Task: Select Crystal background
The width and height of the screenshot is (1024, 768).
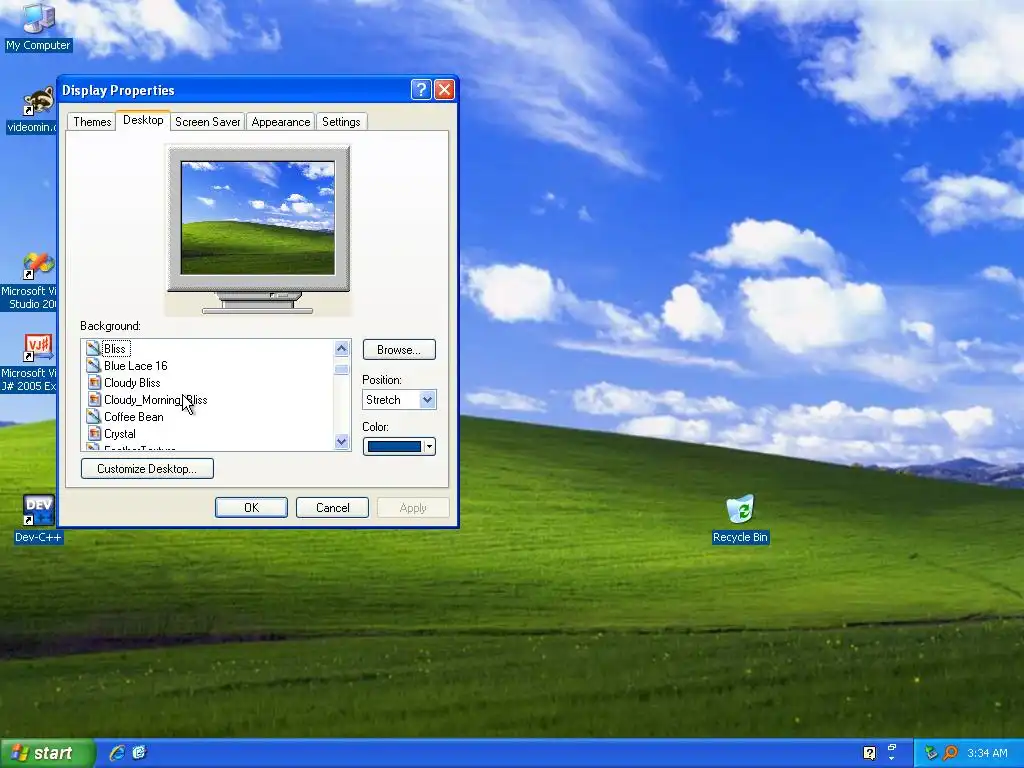Action: (x=120, y=434)
